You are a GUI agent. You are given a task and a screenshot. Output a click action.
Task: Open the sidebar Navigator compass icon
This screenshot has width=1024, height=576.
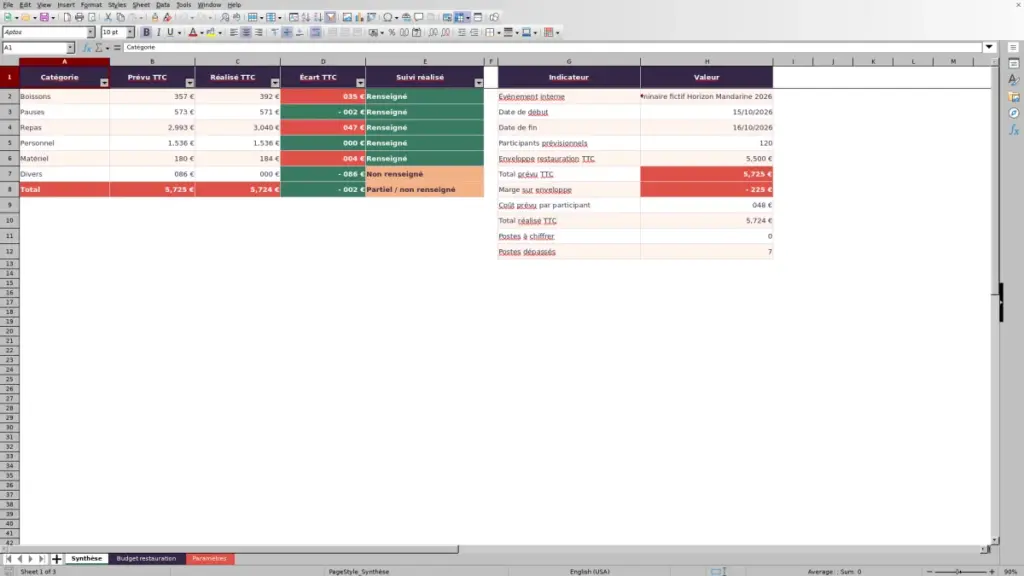point(1014,113)
